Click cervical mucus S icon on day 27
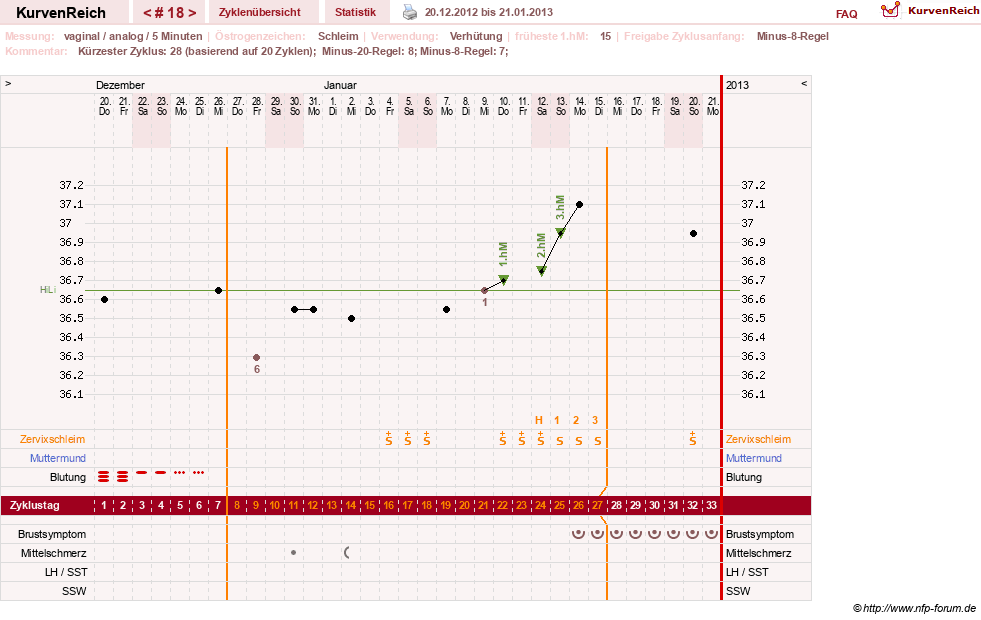981x620 pixels. pyautogui.click(x=598, y=441)
